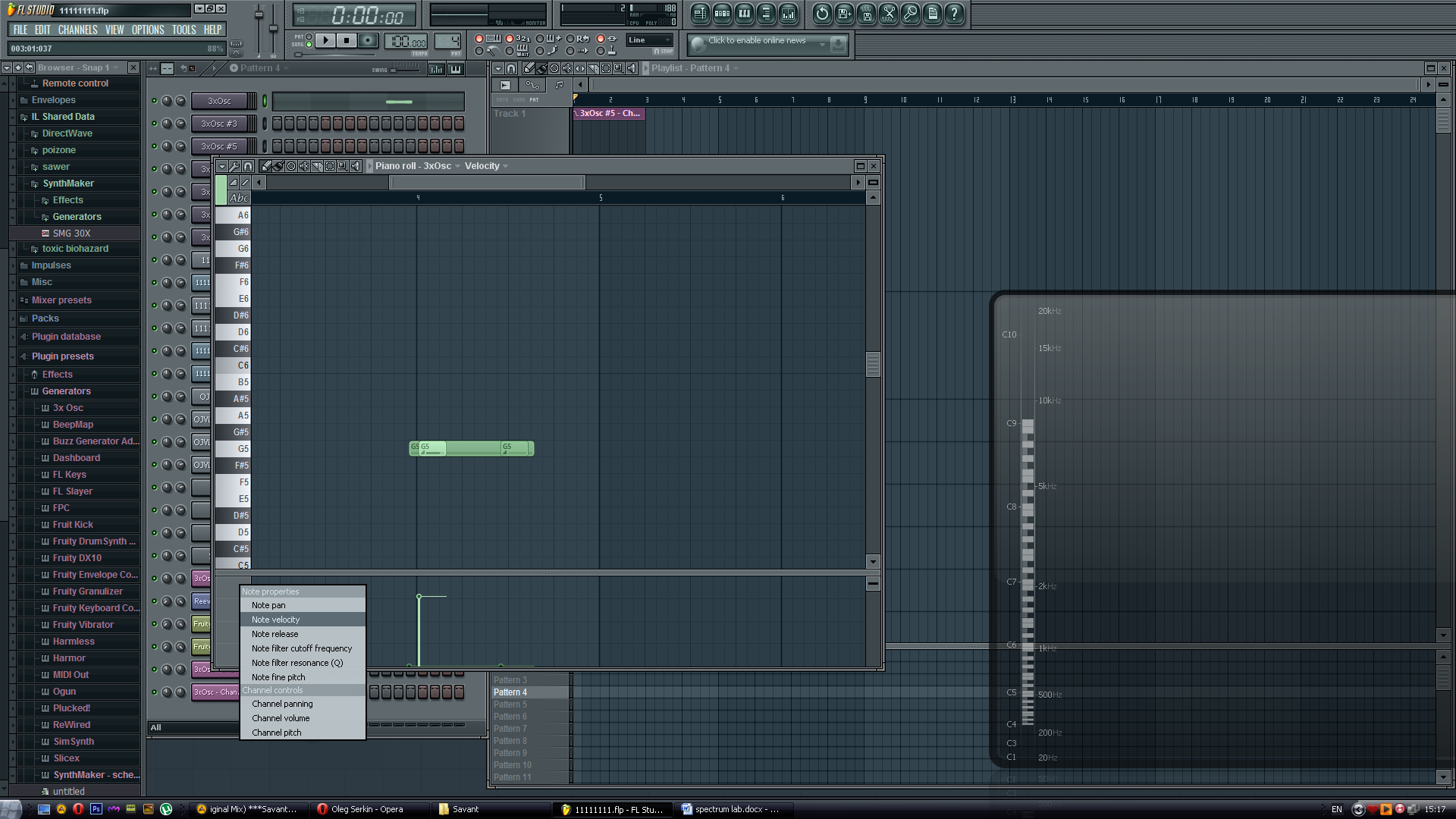Select the selection tool in piano roll
This screenshot has height=819, width=1456.
(x=330, y=166)
